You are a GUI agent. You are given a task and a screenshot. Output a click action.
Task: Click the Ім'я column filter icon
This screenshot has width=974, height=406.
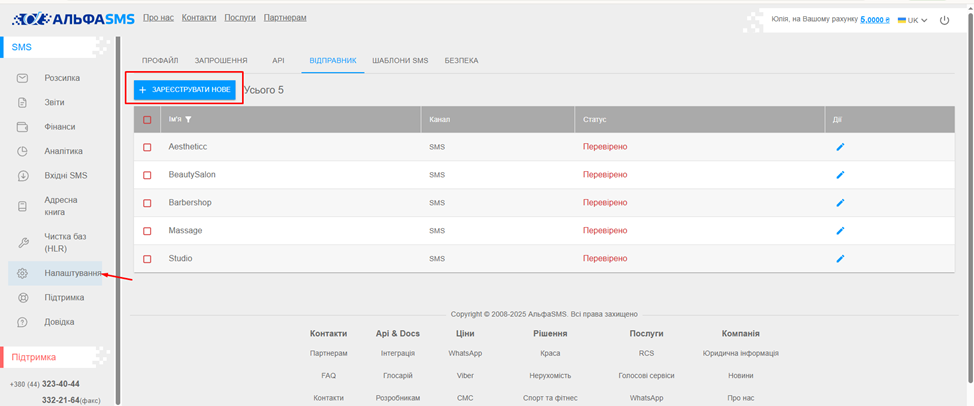tap(188, 120)
